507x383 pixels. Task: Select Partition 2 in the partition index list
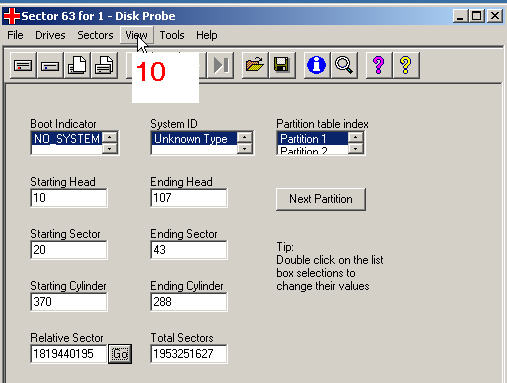pos(313,150)
